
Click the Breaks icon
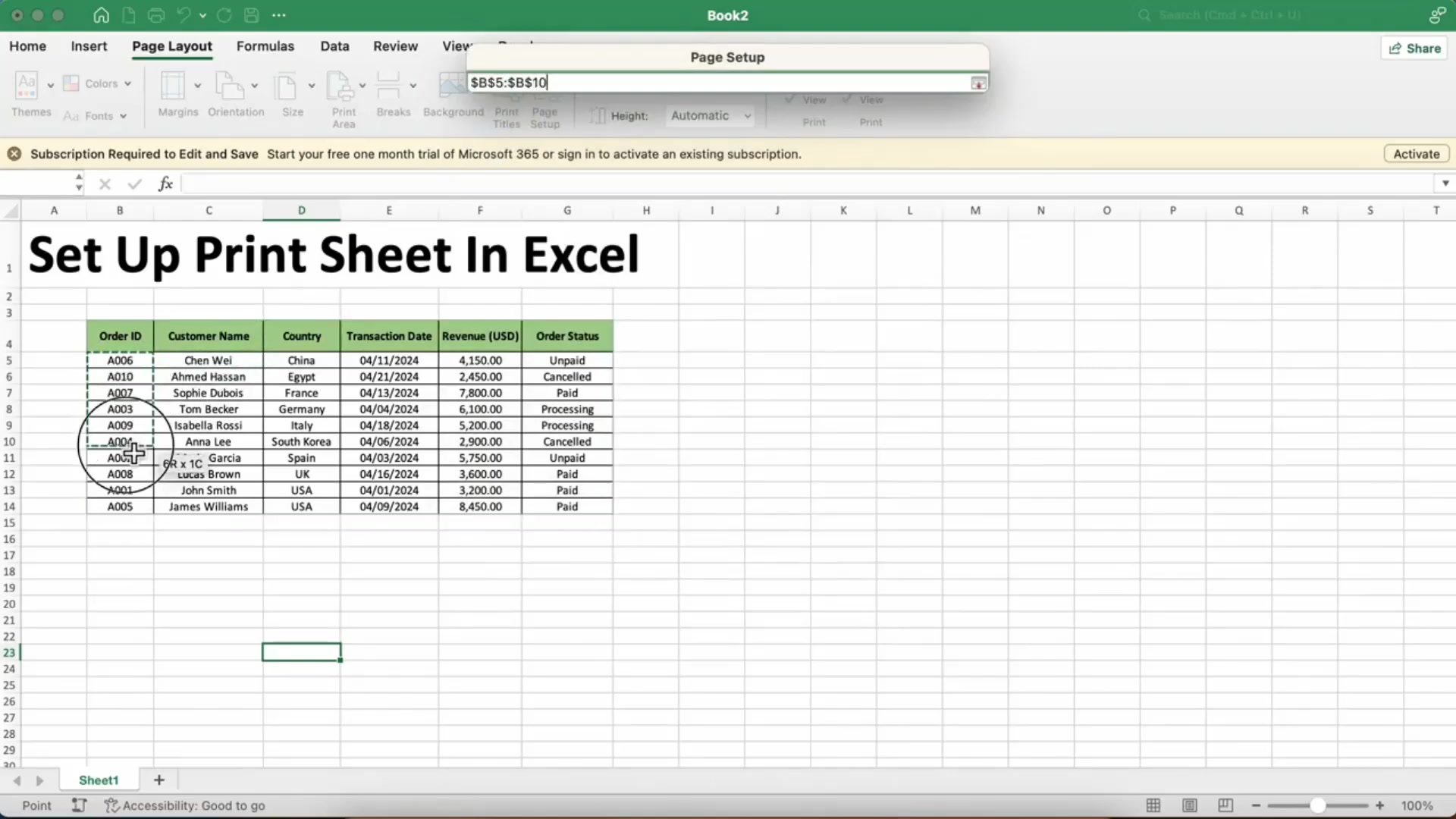(x=388, y=85)
